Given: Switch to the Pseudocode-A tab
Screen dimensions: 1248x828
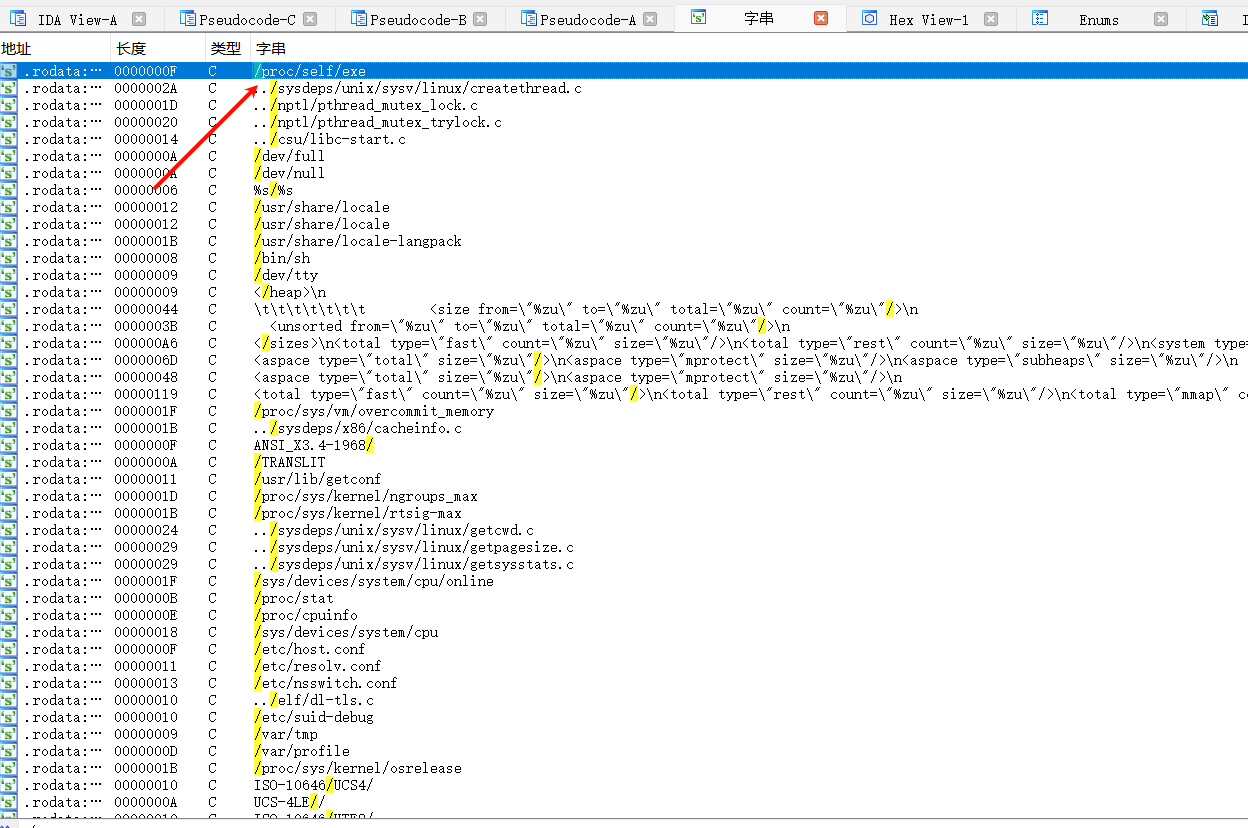Looking at the screenshot, I should 587,19.
